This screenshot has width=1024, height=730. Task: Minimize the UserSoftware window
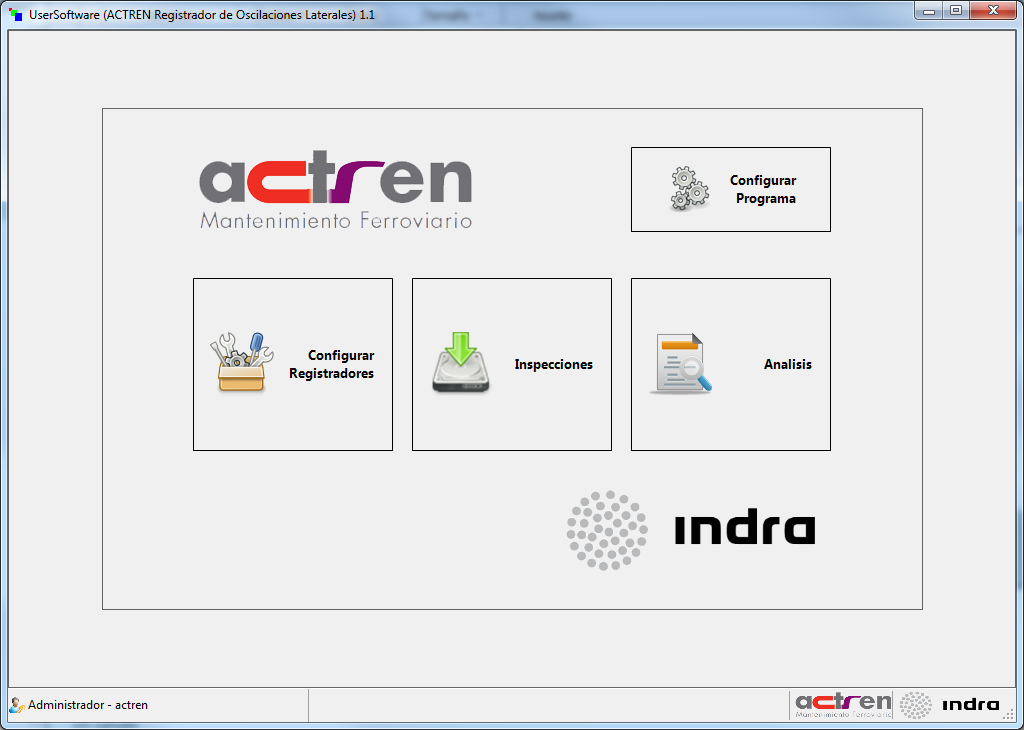(x=929, y=10)
